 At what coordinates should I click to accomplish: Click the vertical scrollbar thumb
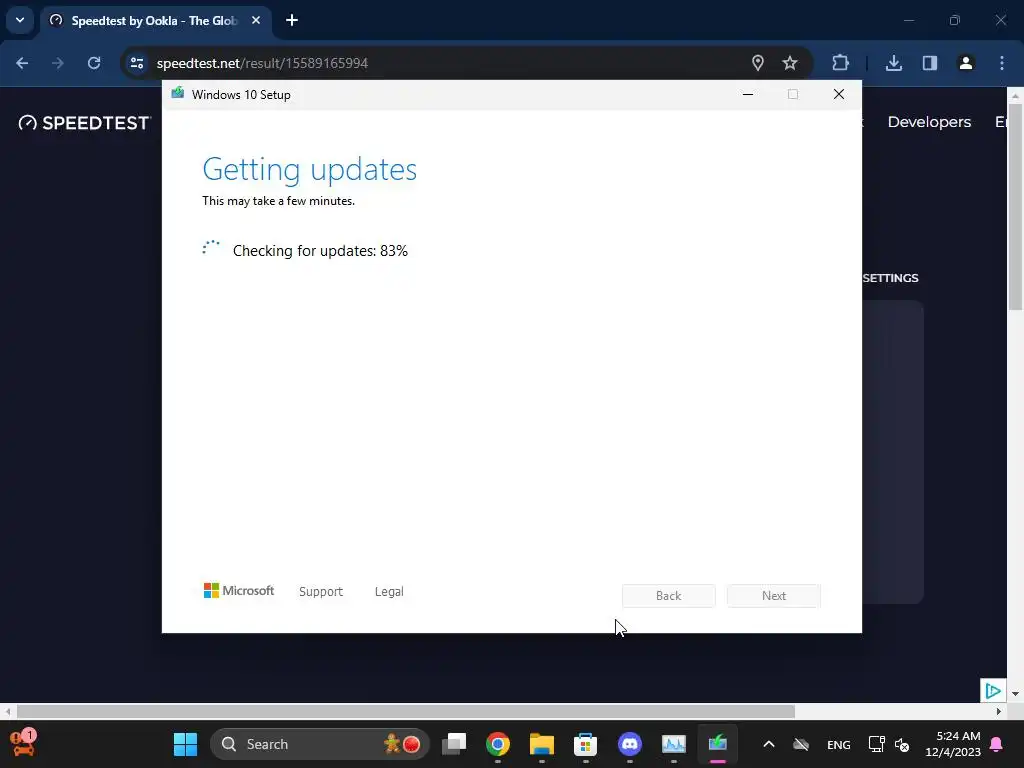(x=1015, y=207)
